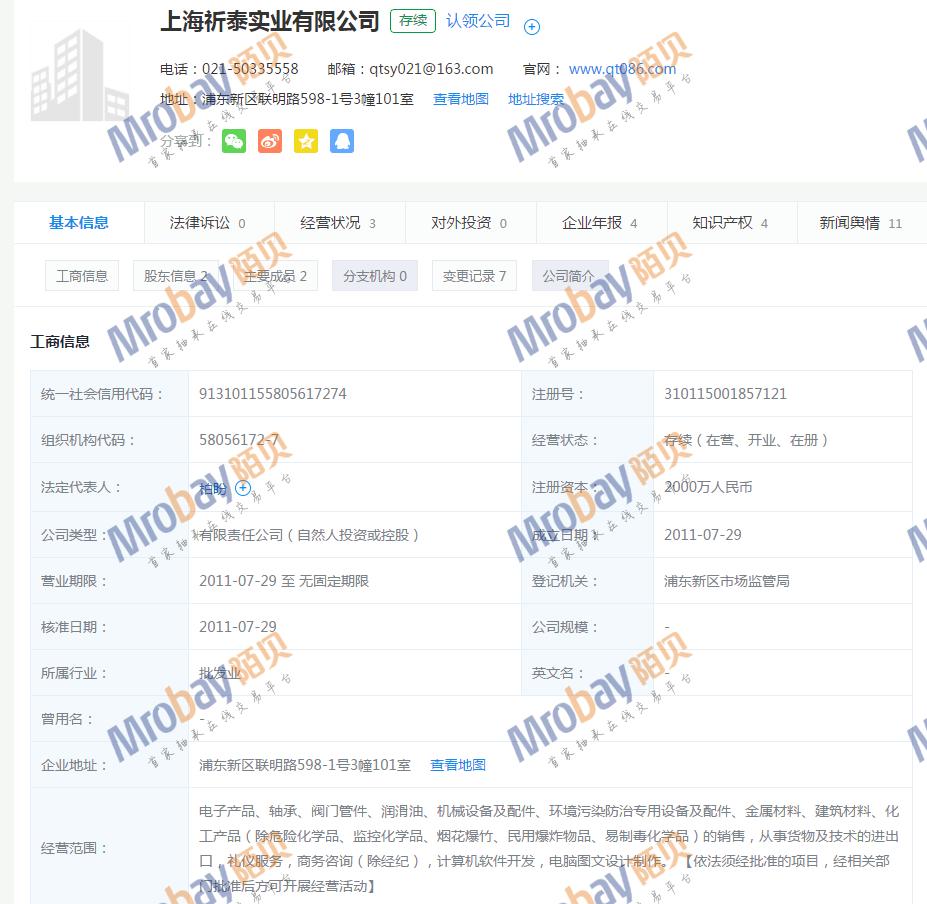Share company page via WeChat icon
927x904 pixels.
(233, 141)
